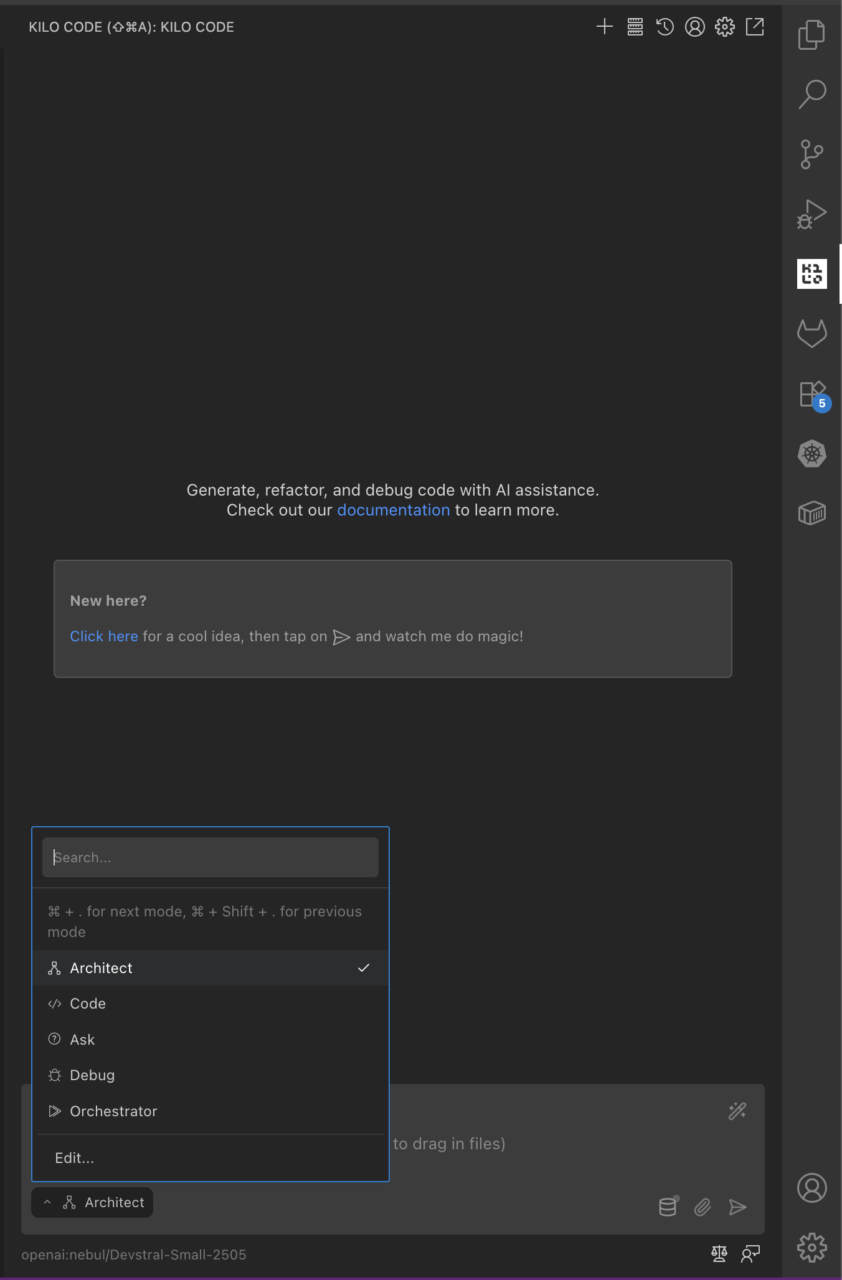842x1280 pixels.
Task: Open the Extensions view showing 5 updates
Action: 811,393
